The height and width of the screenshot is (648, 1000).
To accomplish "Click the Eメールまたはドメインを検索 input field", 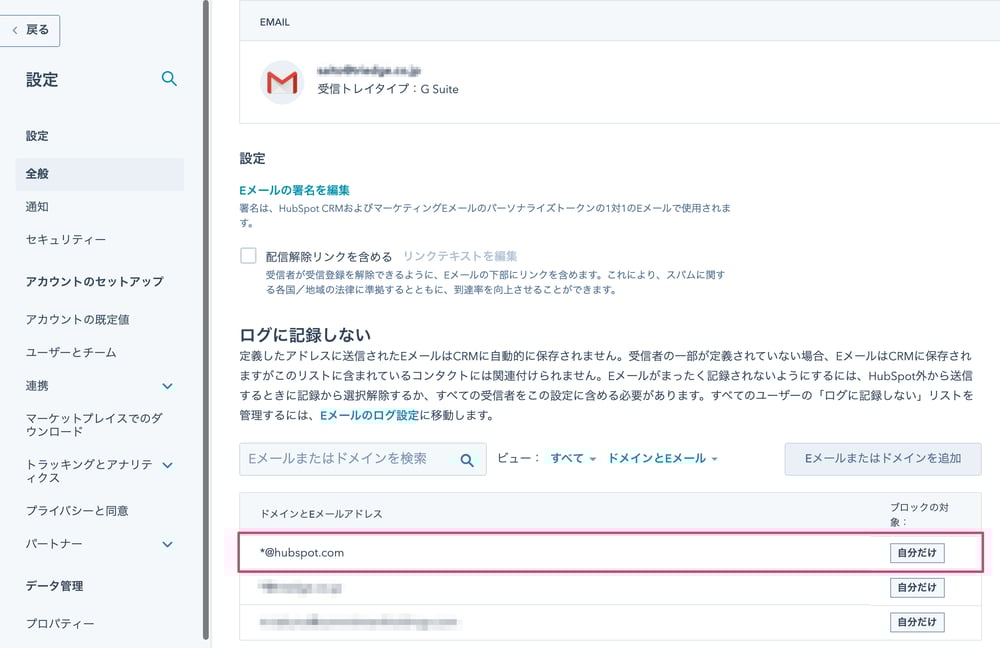I will [x=362, y=459].
